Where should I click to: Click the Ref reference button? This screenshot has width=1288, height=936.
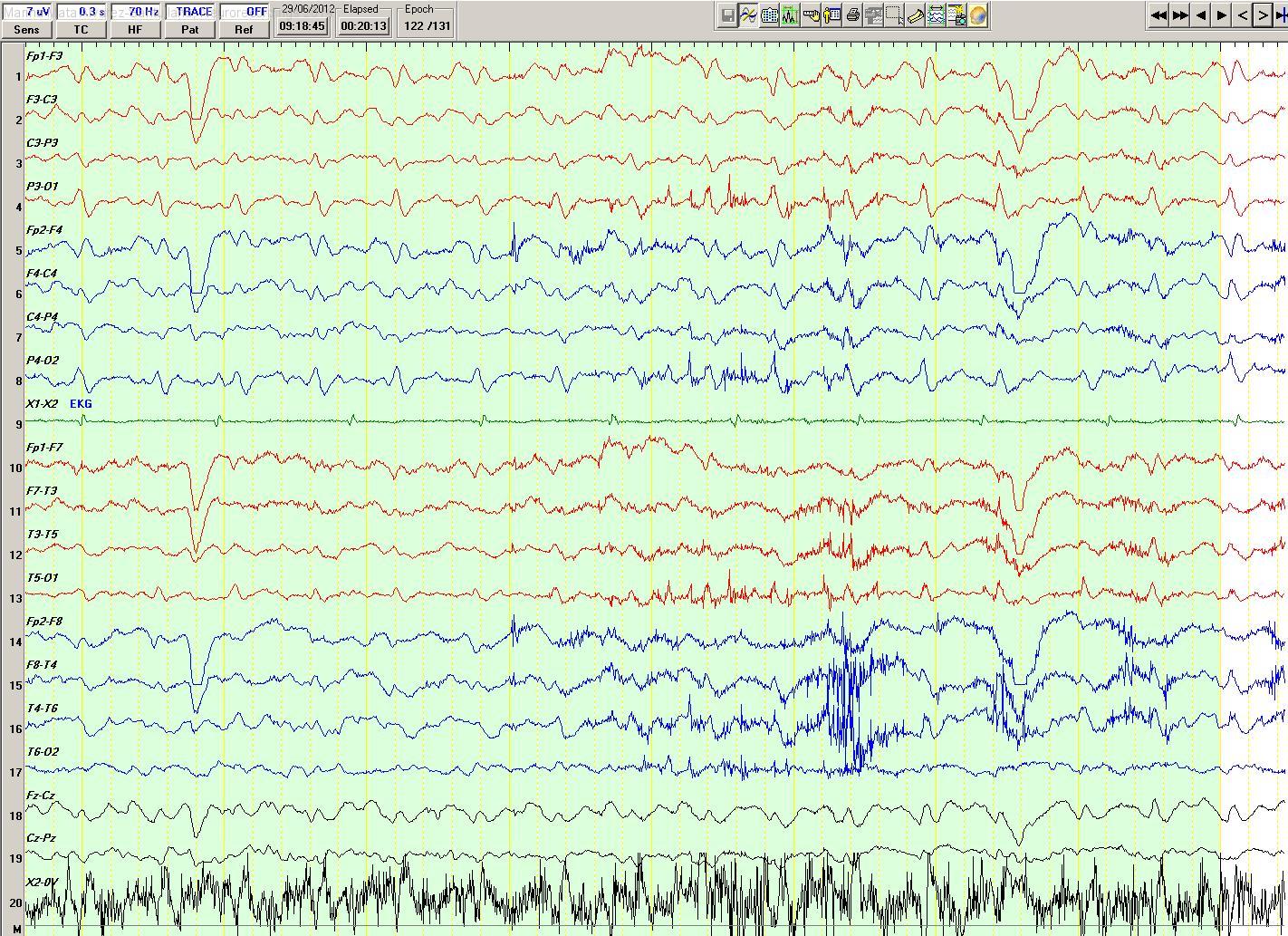point(244,29)
